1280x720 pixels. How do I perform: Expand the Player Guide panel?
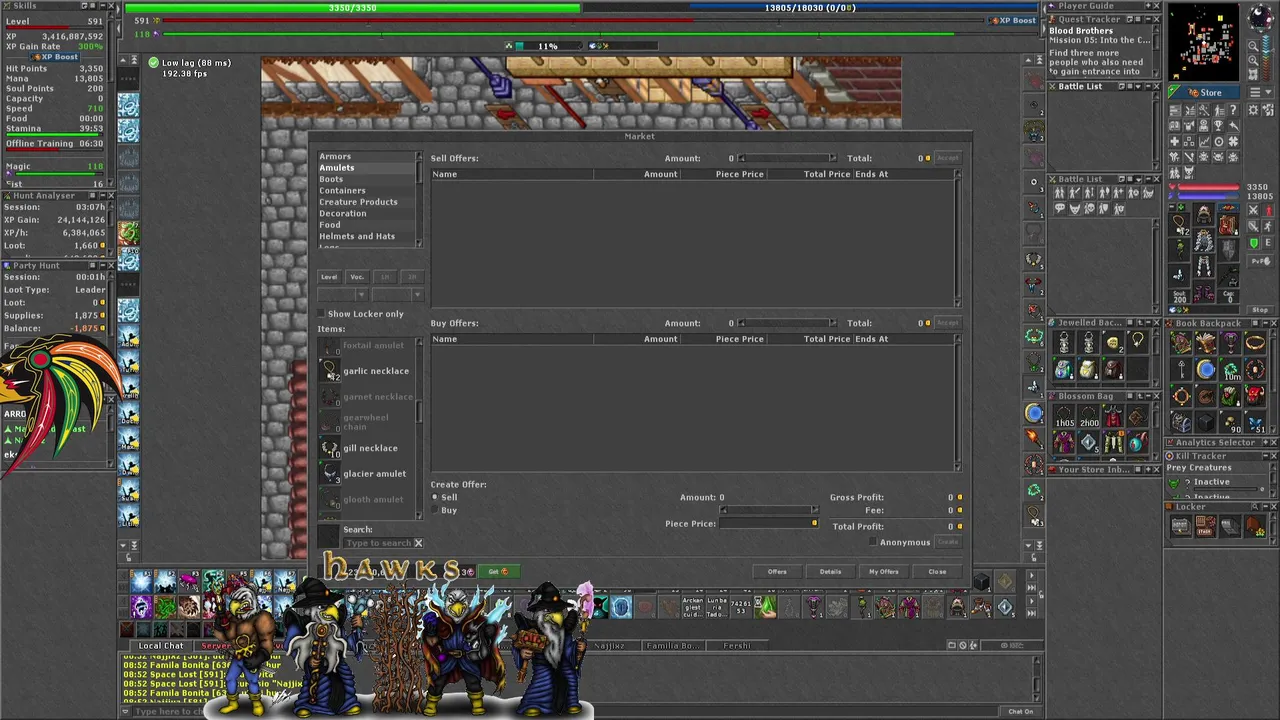pos(1148,6)
